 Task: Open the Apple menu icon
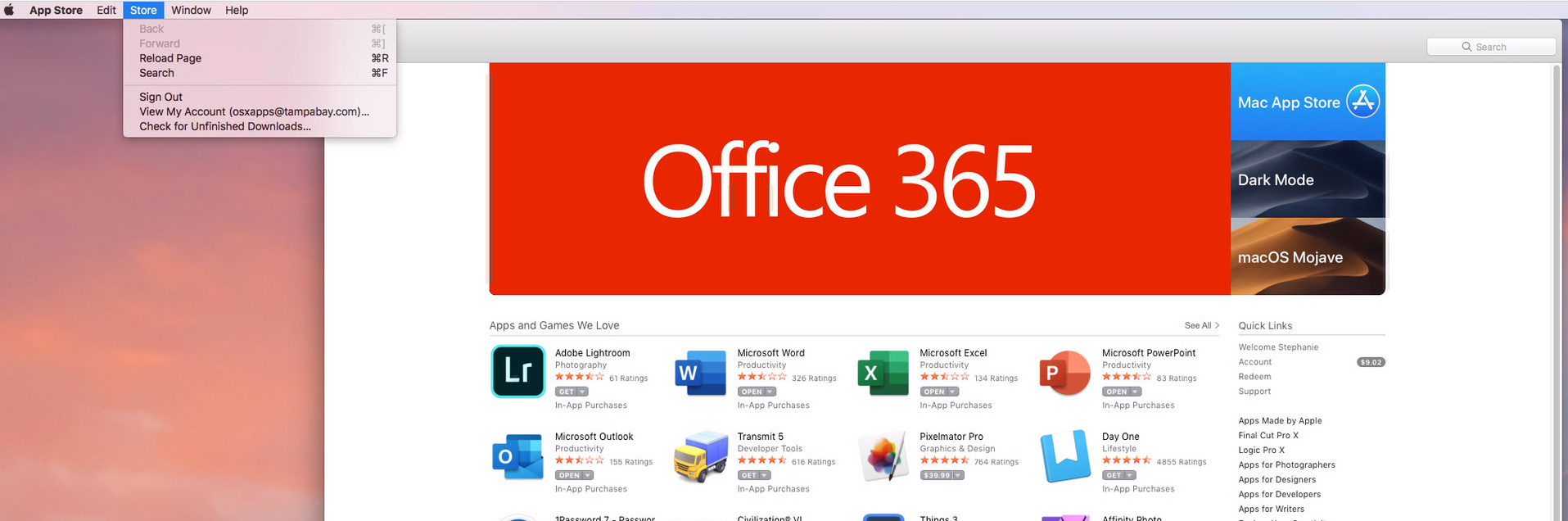point(9,10)
